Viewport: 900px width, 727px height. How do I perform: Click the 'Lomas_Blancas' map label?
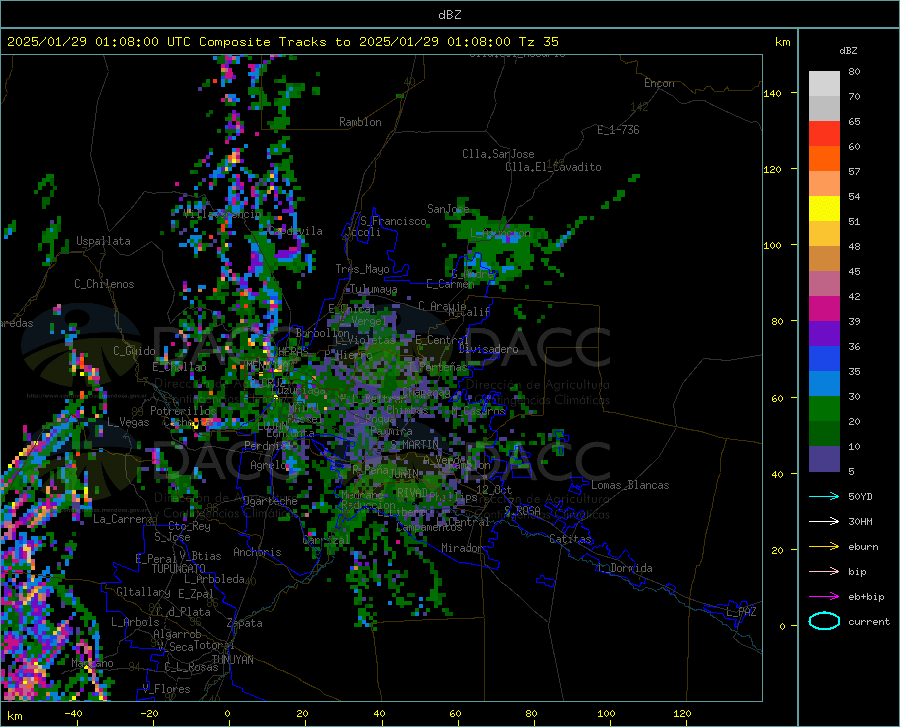[630, 485]
